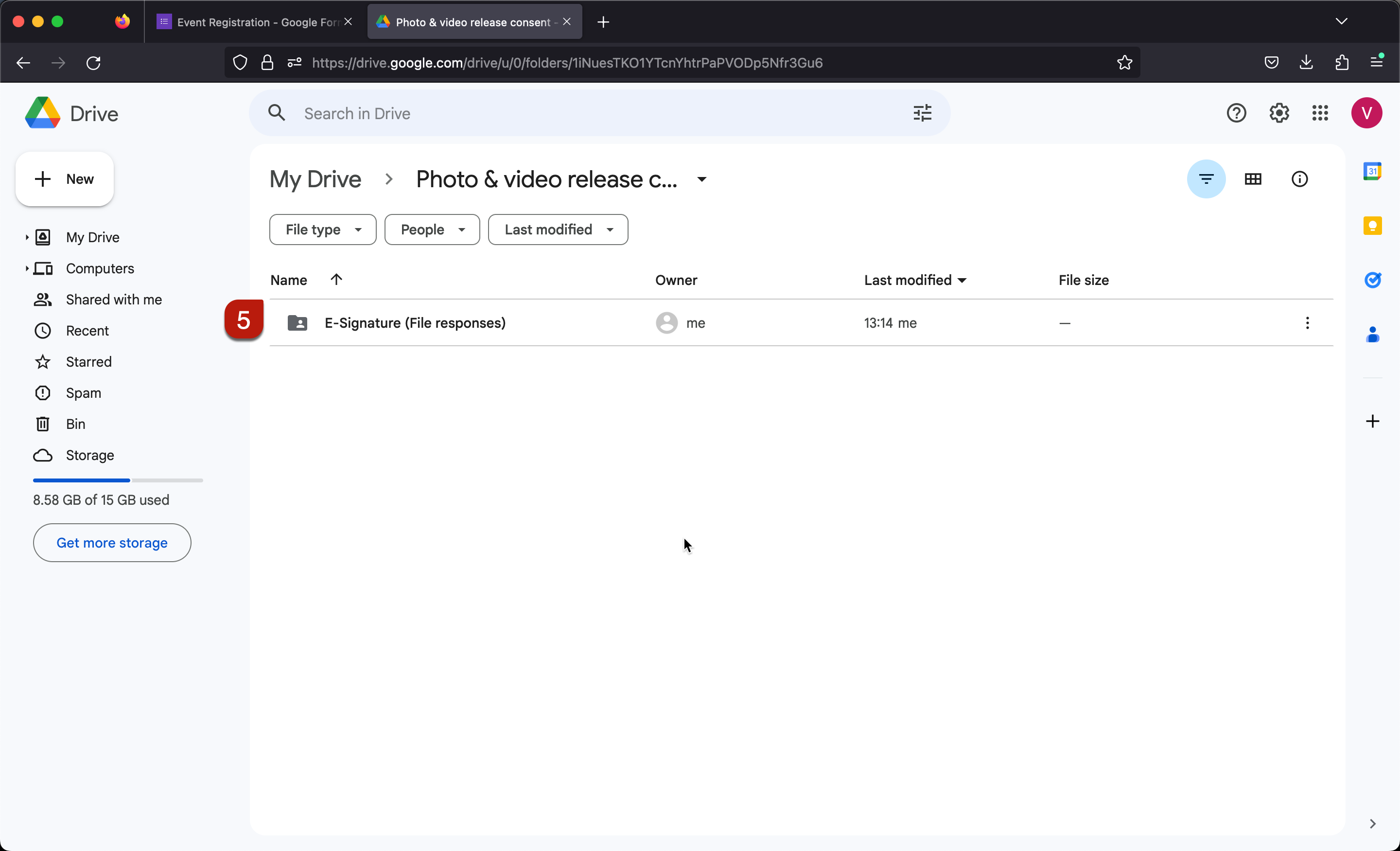Viewport: 1400px width, 851px height.
Task: Click the storage usage progress bar
Action: [x=117, y=480]
